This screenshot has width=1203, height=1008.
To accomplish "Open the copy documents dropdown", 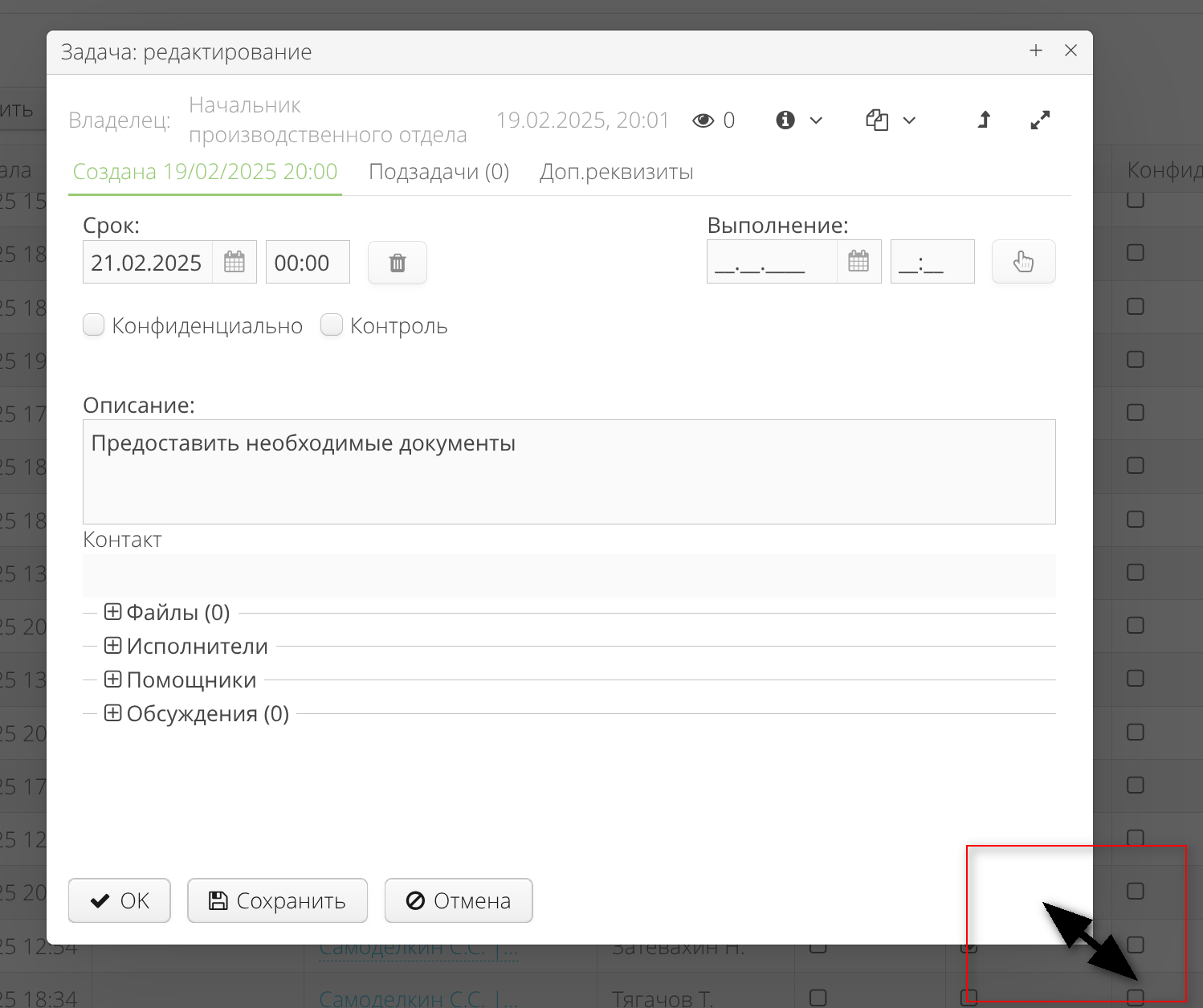I will [890, 120].
